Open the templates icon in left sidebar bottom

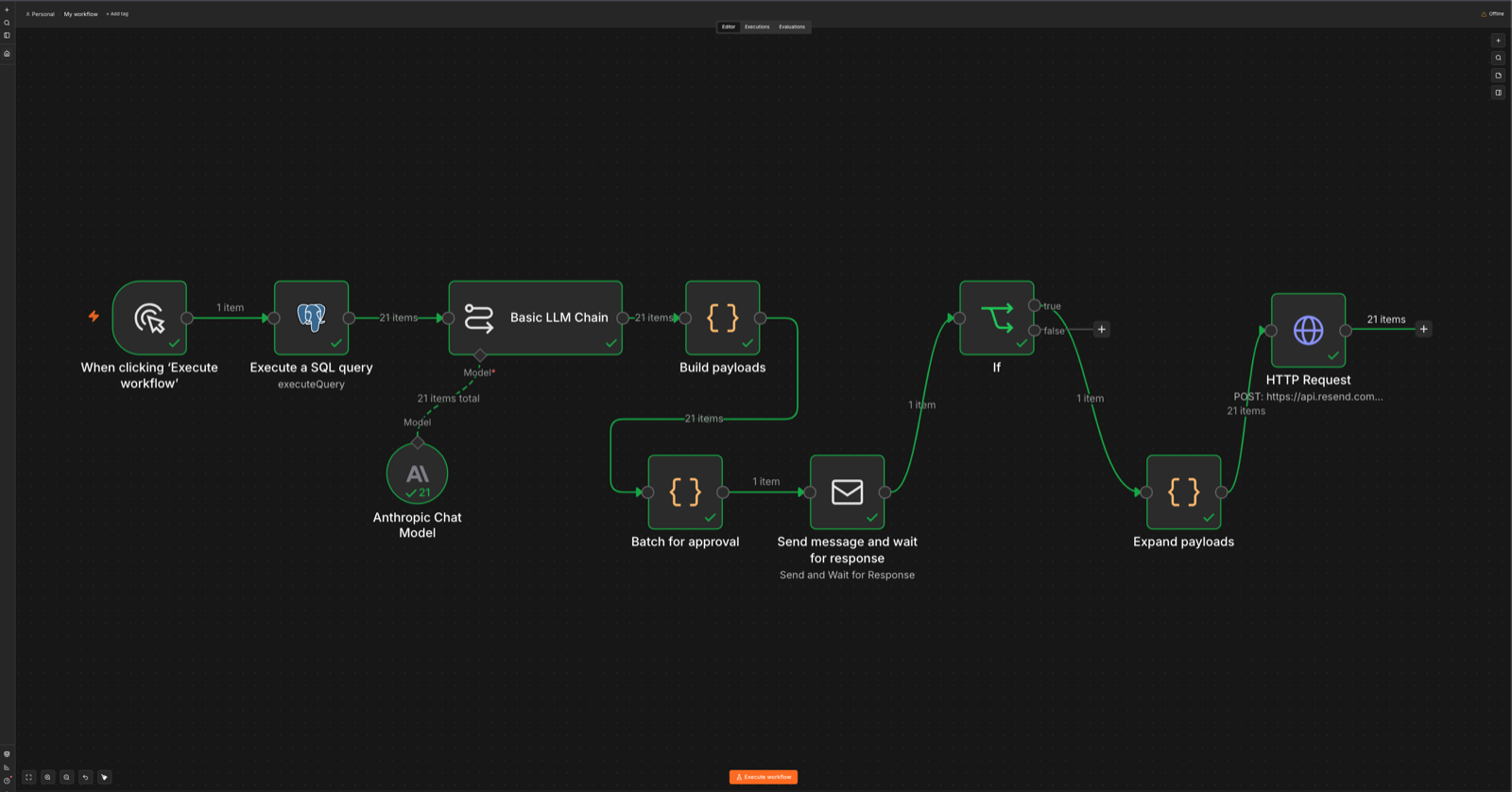pyautogui.click(x=7, y=754)
